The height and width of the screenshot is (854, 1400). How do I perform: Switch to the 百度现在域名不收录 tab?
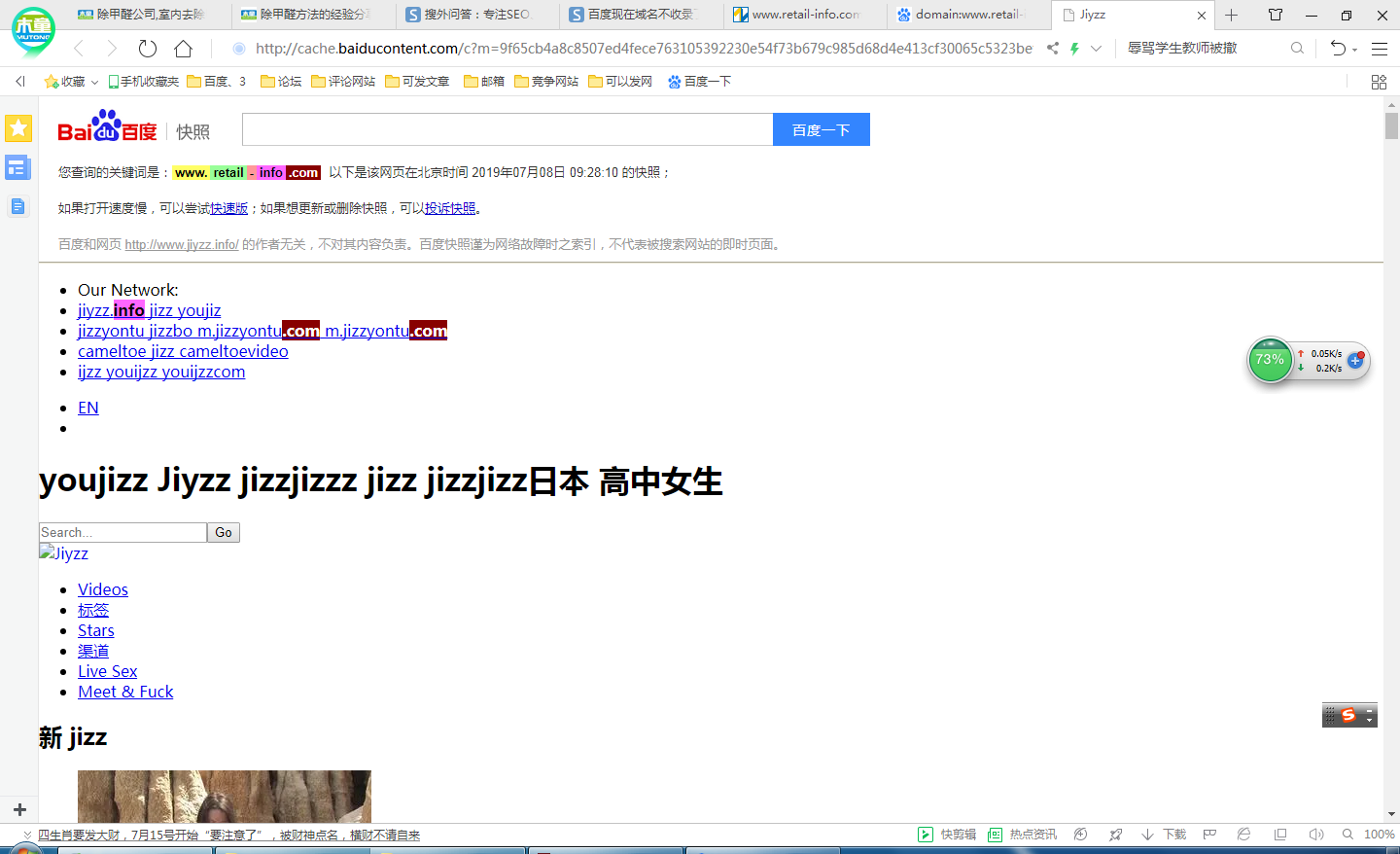coord(642,15)
